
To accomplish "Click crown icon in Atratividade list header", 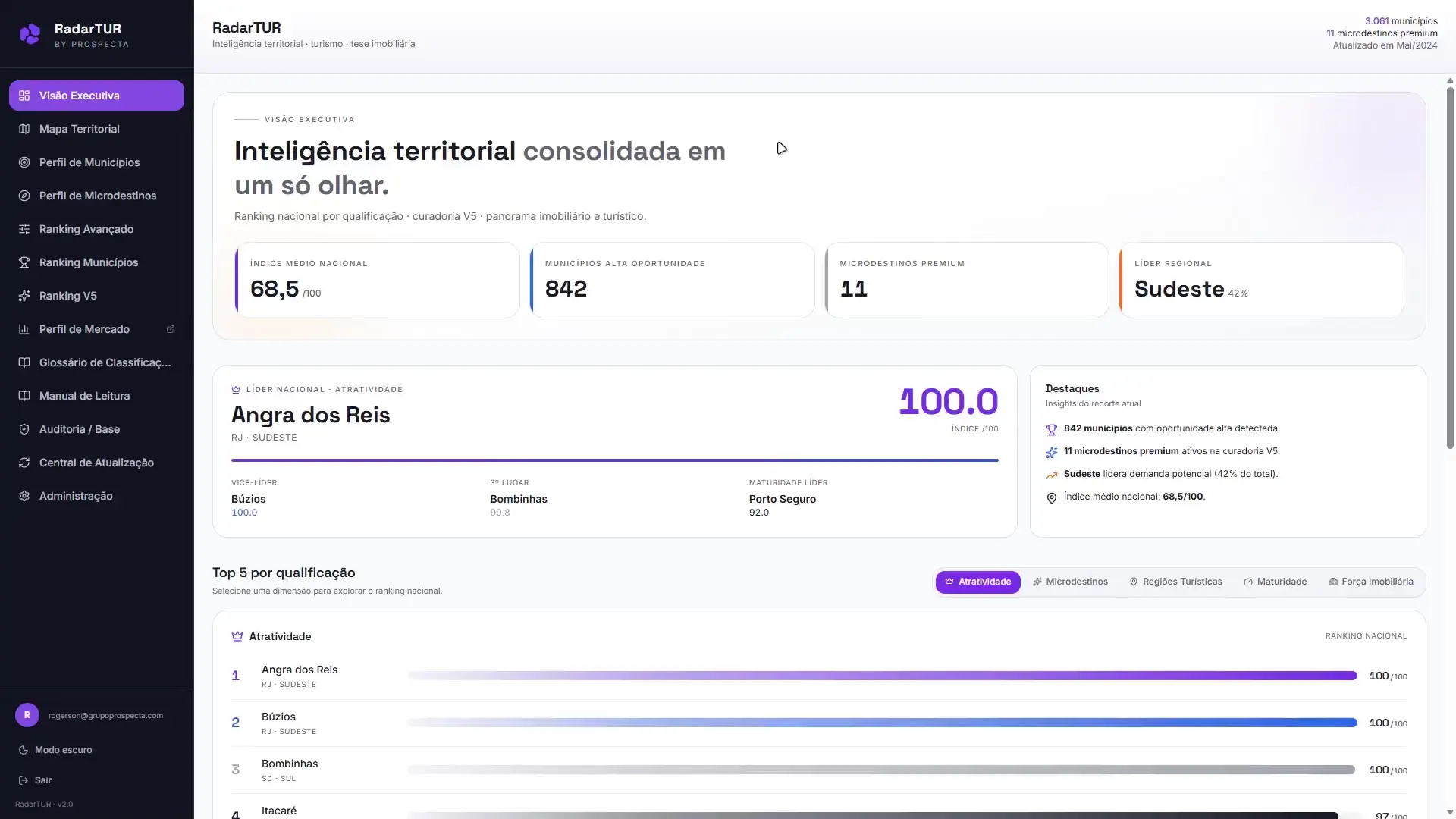I will click(x=237, y=636).
